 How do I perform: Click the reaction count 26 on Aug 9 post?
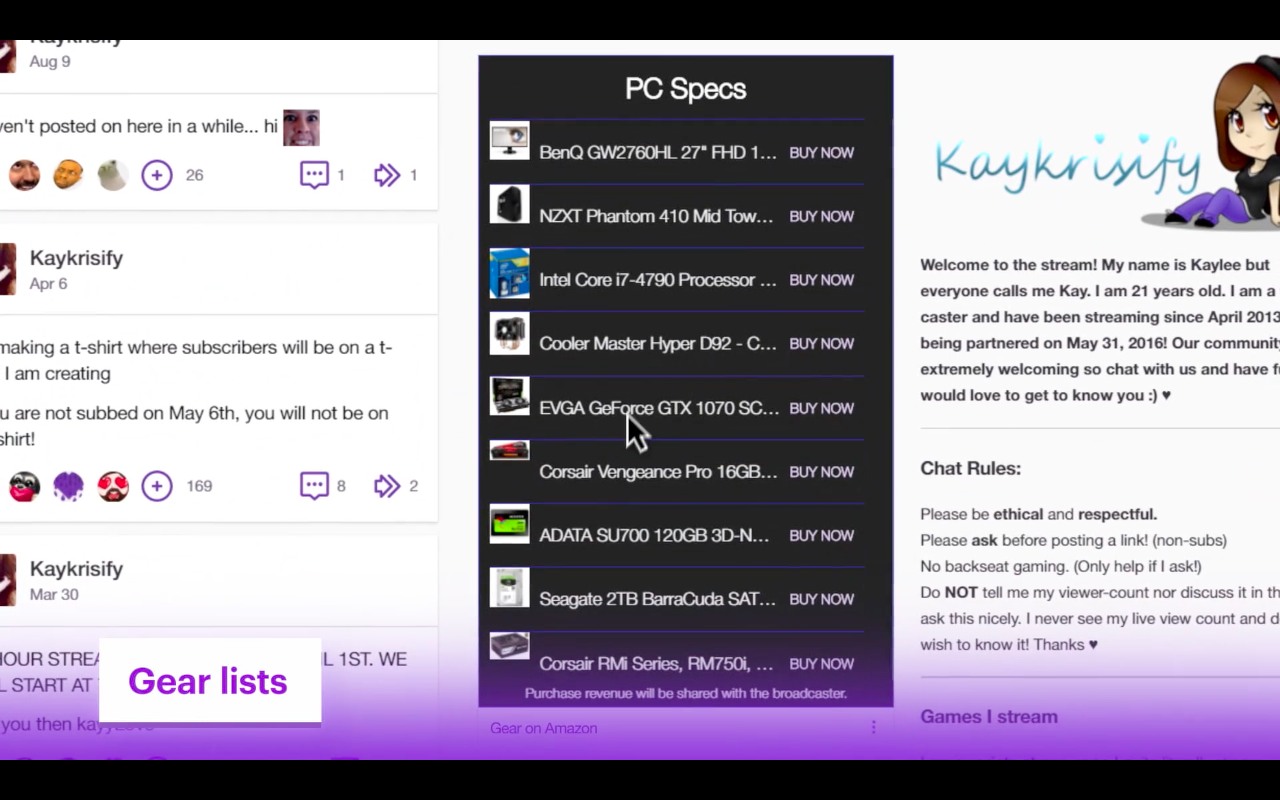coord(194,175)
